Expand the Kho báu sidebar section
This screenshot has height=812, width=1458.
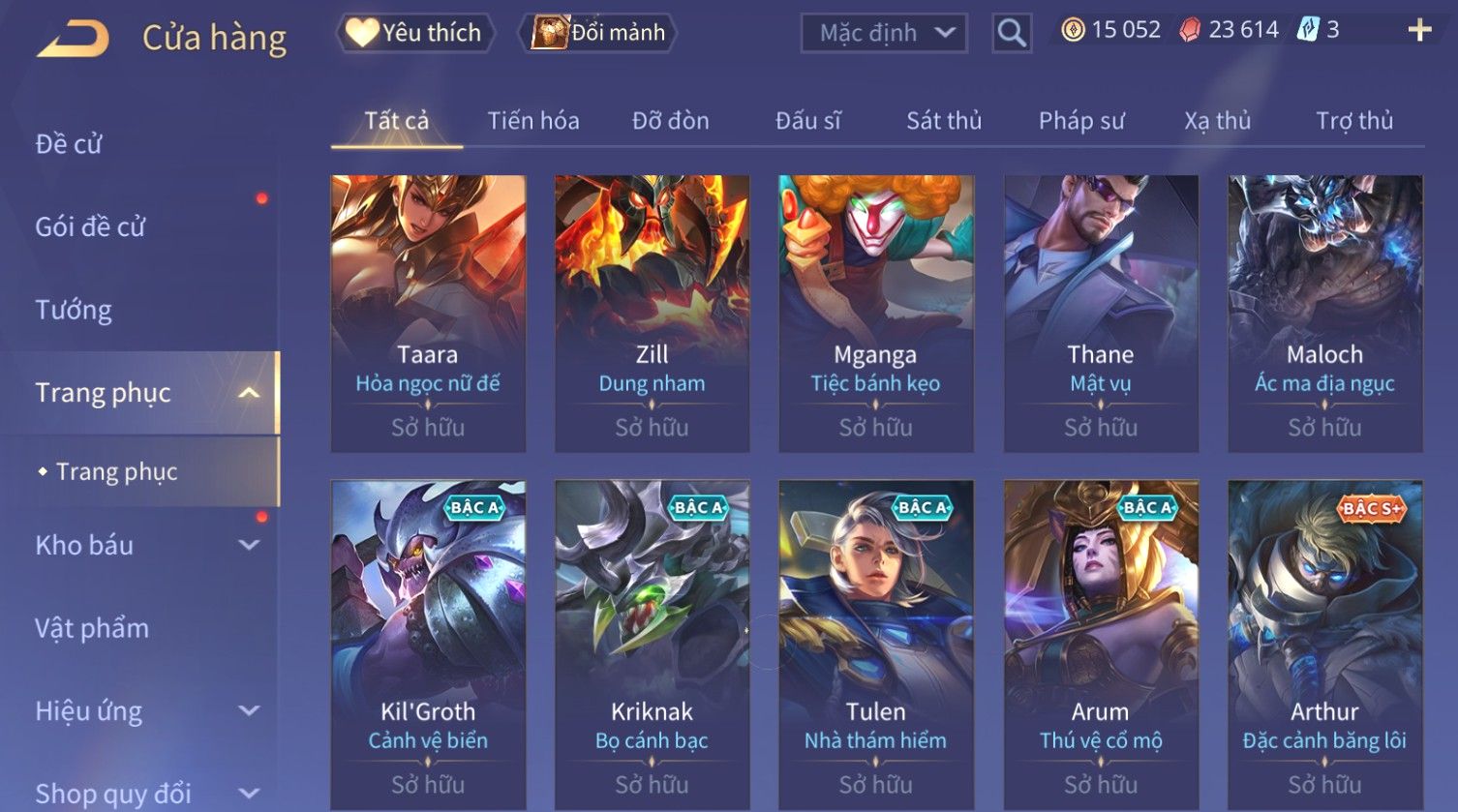[x=249, y=545]
